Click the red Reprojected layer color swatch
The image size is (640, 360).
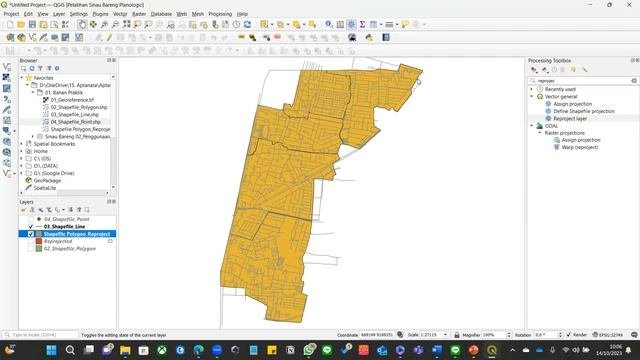tap(39, 241)
